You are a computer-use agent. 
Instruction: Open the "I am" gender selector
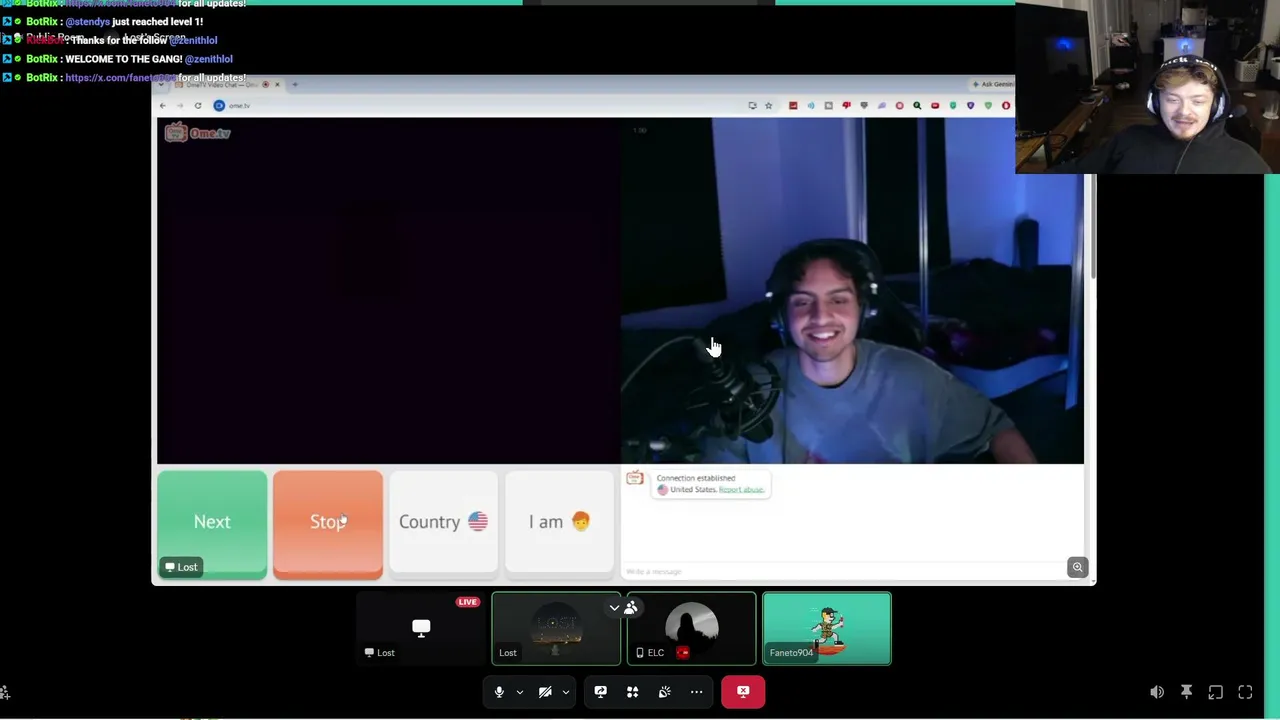click(x=559, y=522)
